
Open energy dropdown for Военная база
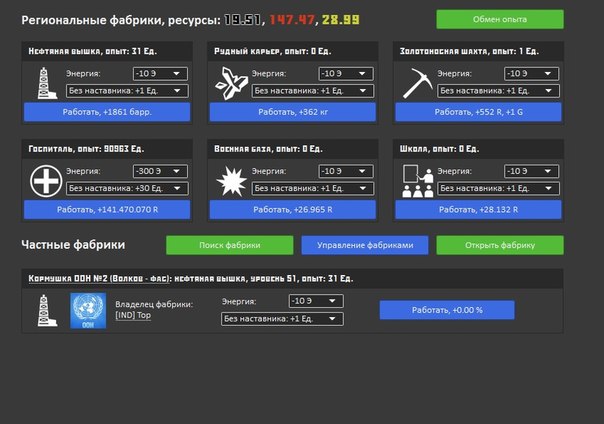346,171
